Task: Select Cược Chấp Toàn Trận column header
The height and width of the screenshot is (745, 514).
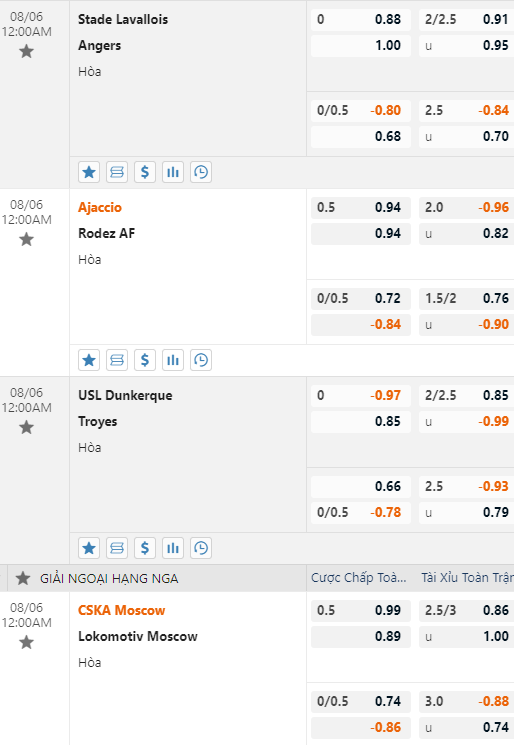Action: pyautogui.click(x=359, y=578)
